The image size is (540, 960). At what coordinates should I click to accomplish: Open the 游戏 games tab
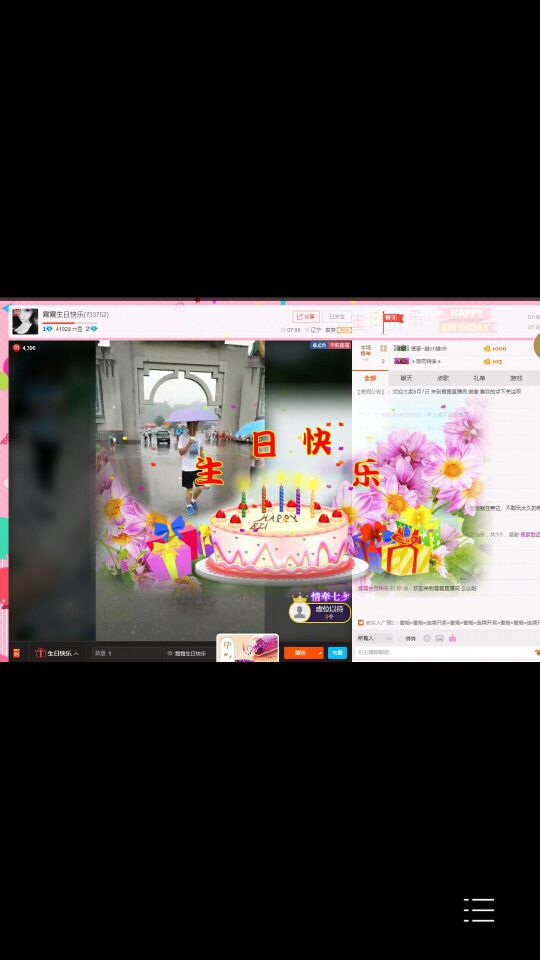tap(517, 378)
